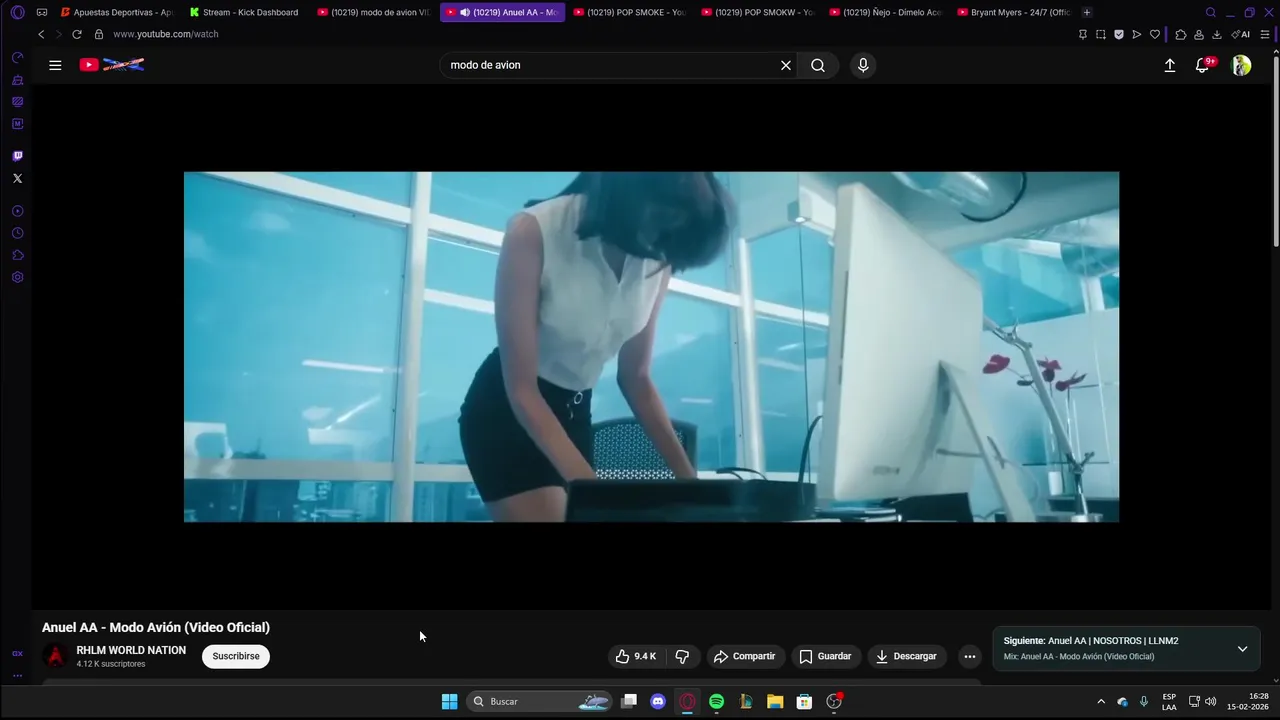Open YouTube notifications bell
The width and height of the screenshot is (1280, 720).
click(x=1204, y=65)
